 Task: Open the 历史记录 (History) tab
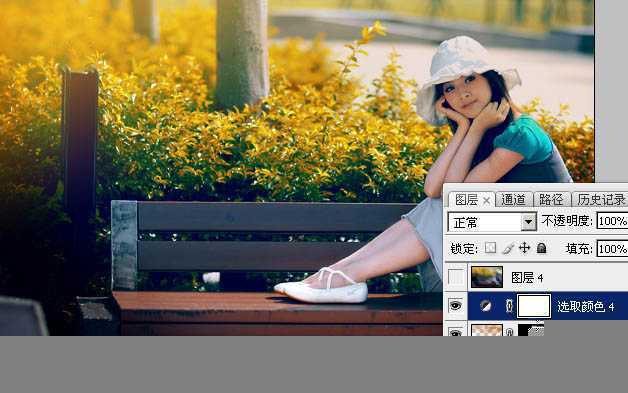point(601,200)
